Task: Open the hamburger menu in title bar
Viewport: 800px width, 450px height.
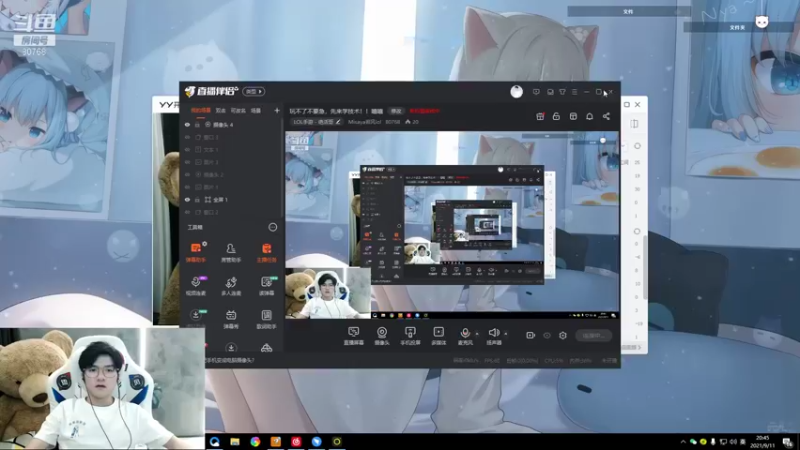Action: click(574, 92)
